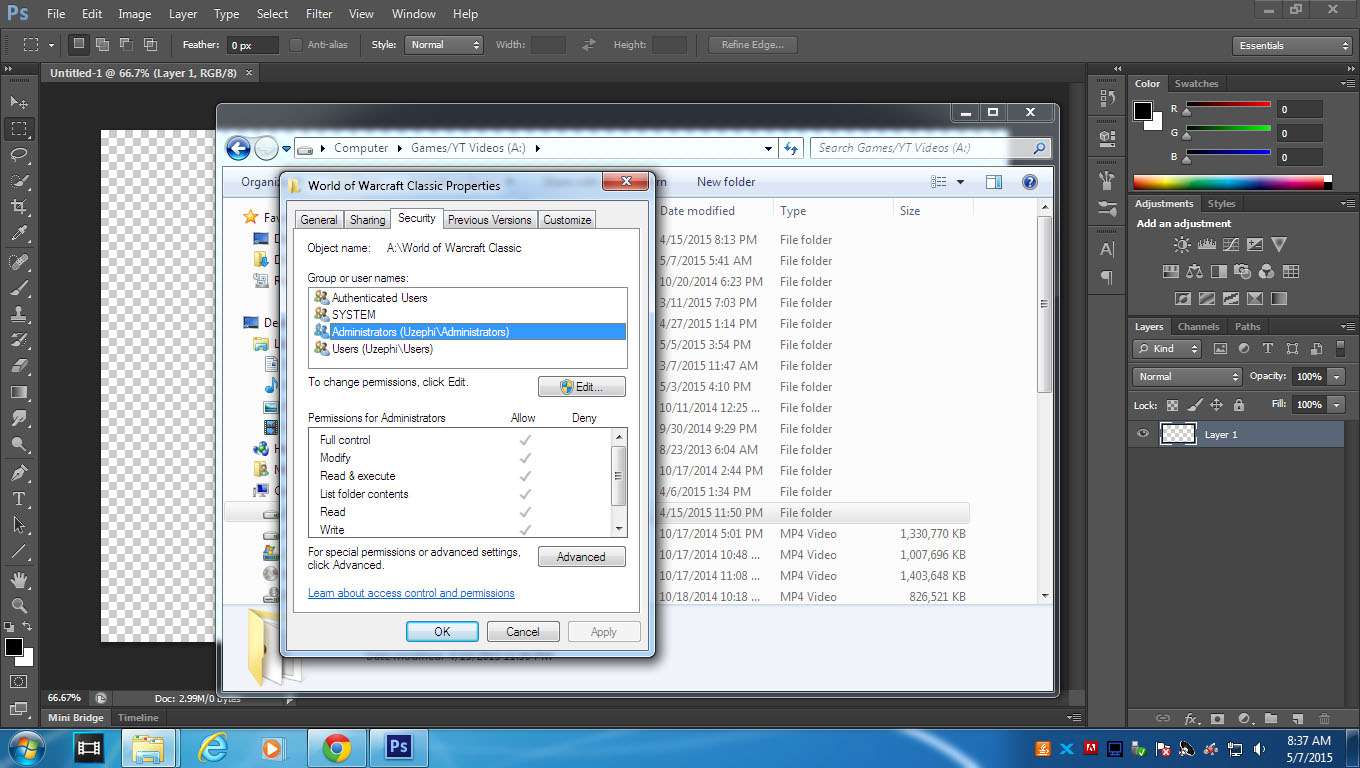
Task: Open Google Chrome from the taskbar
Action: coord(336,747)
